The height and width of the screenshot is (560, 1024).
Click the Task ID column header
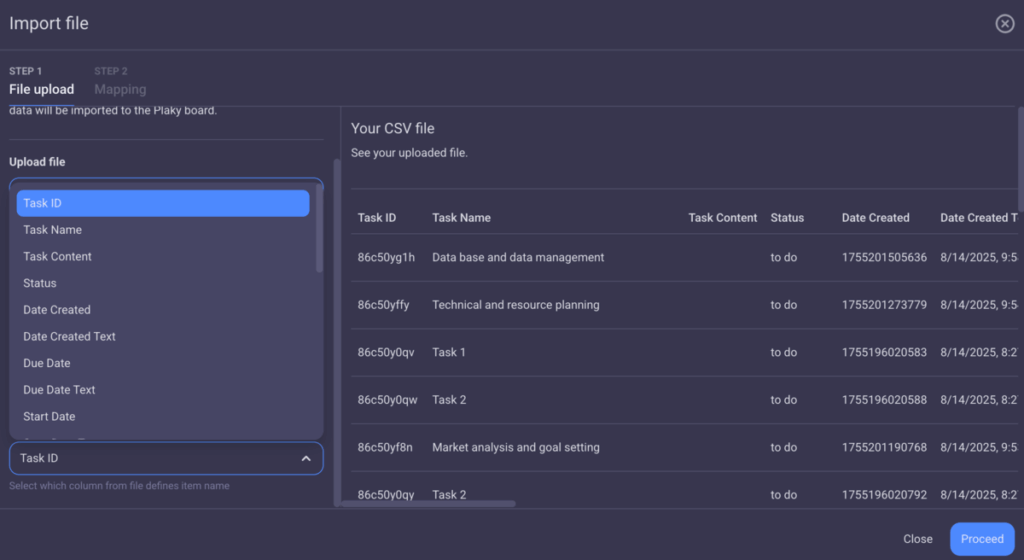[x=377, y=218]
